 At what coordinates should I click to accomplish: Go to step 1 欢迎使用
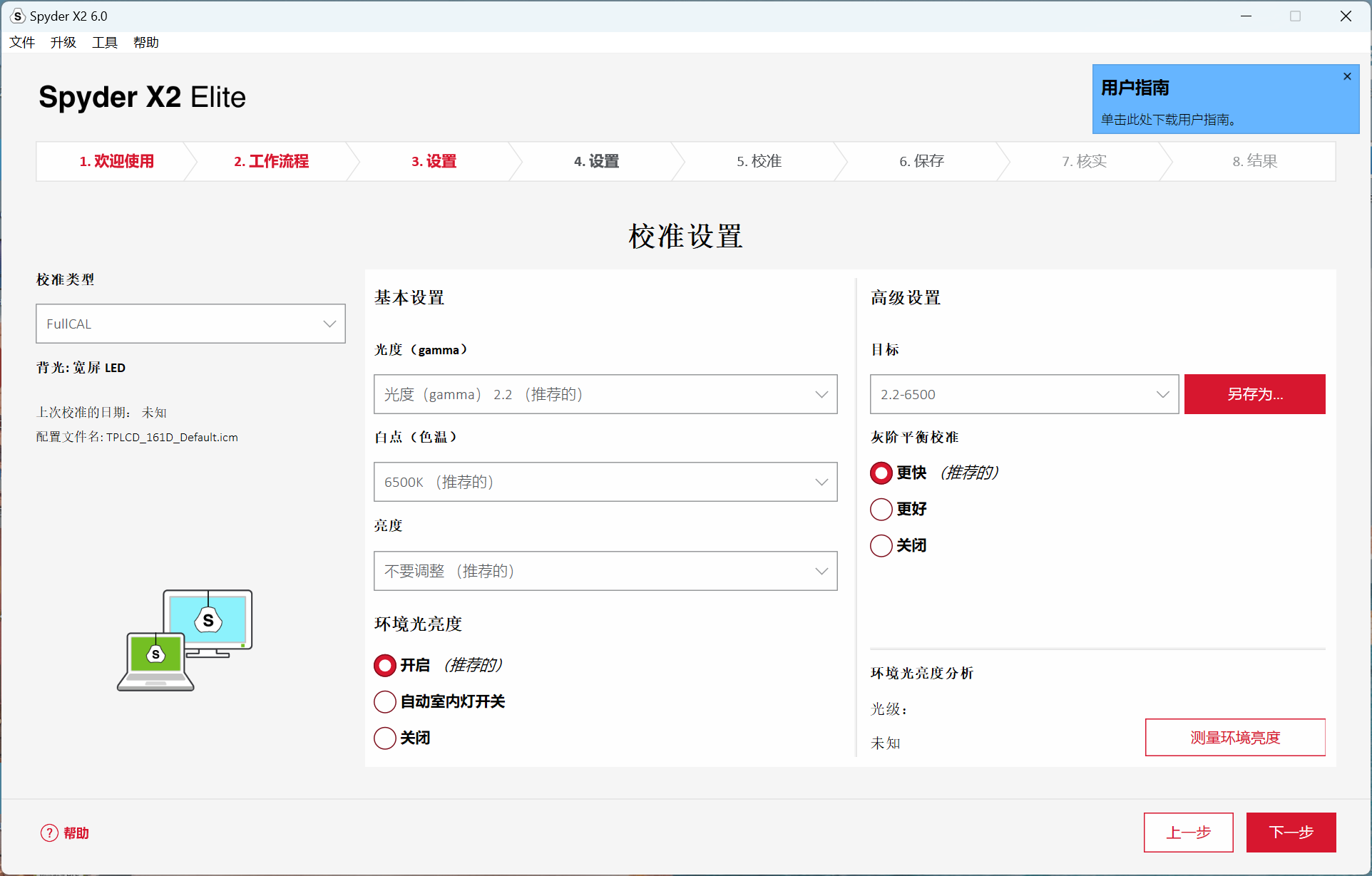116,161
